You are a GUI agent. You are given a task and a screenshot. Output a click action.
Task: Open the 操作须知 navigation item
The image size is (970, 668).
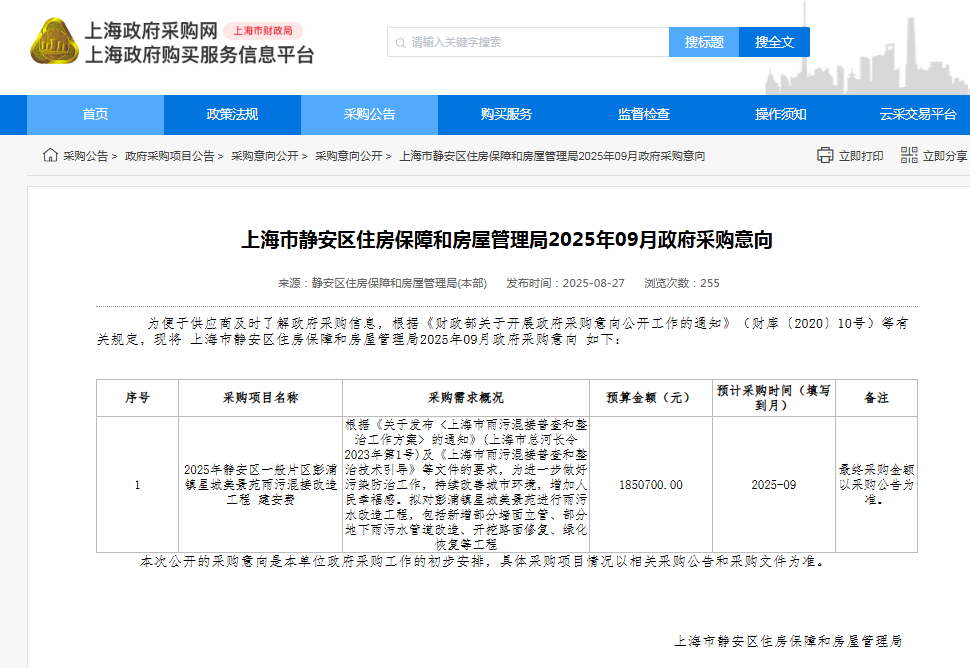point(780,114)
